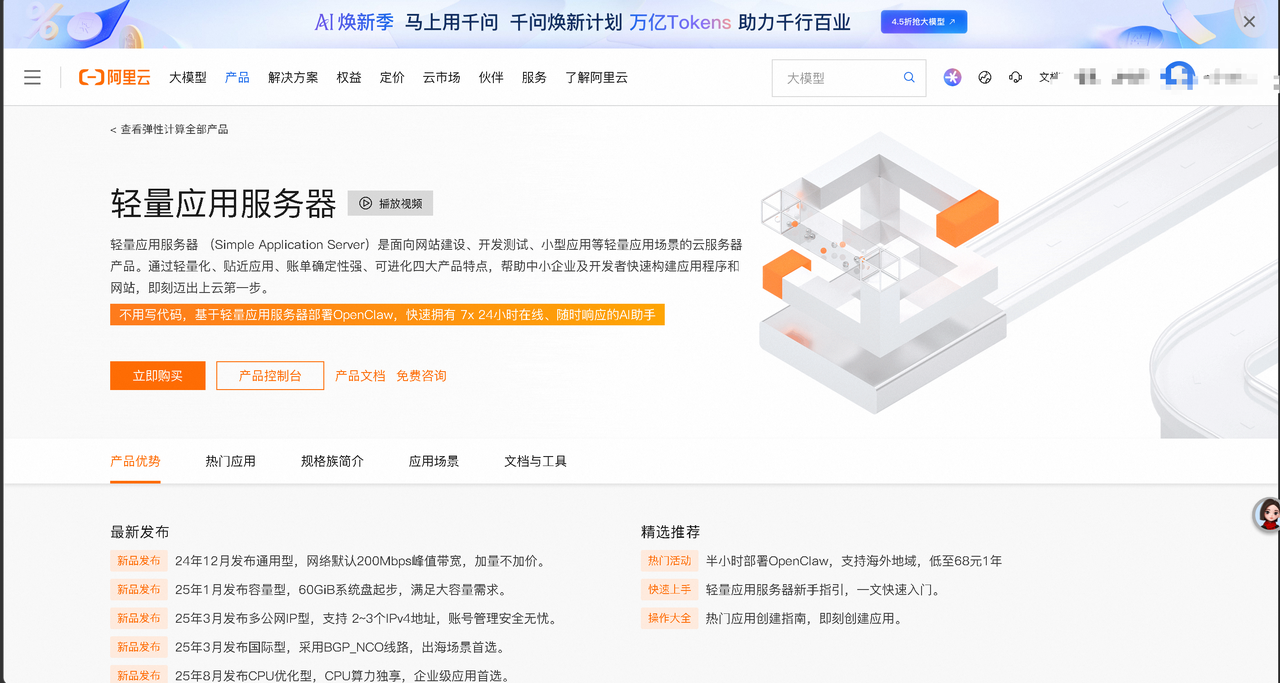This screenshot has width=1280, height=683.
Task: Switch to 规格族简介 tab
Action: [332, 461]
